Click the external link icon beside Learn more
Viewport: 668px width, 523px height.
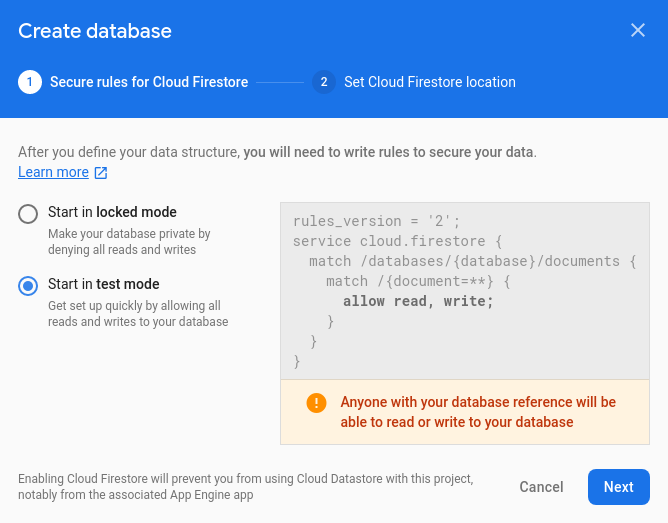[x=101, y=173]
